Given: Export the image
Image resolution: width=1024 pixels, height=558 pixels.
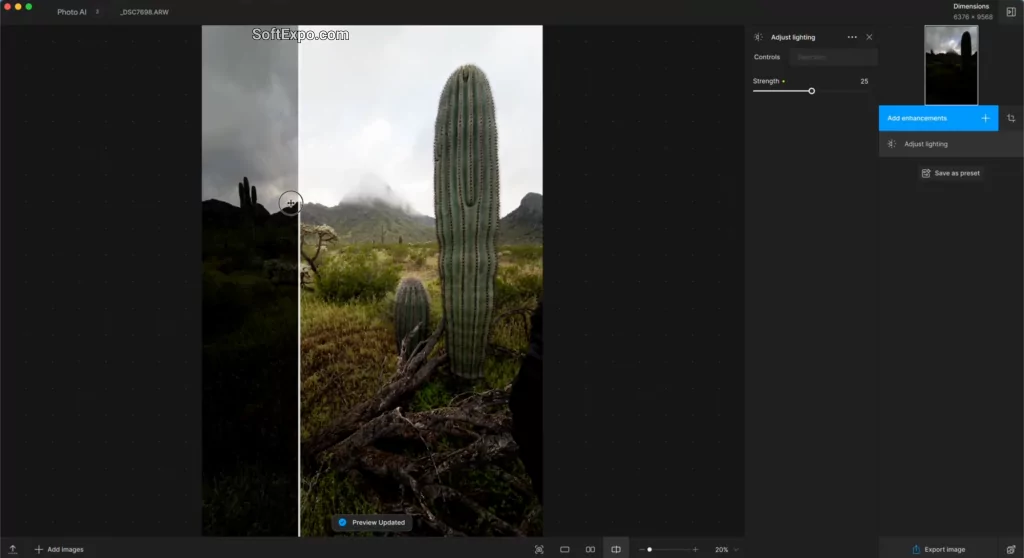Looking at the screenshot, I should tap(938, 550).
